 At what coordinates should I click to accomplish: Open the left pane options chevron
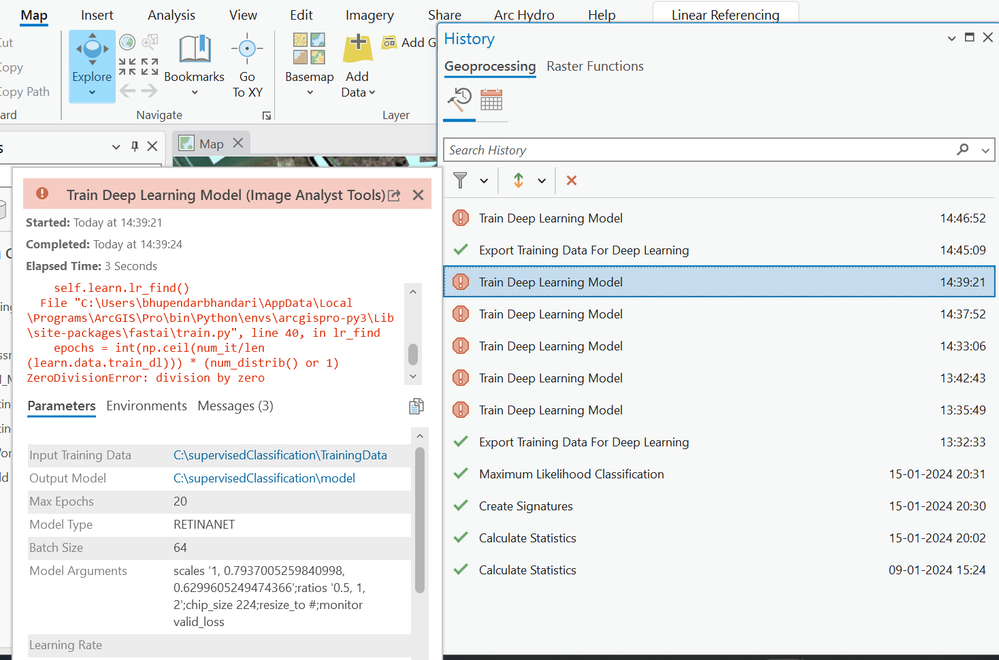click(116, 147)
